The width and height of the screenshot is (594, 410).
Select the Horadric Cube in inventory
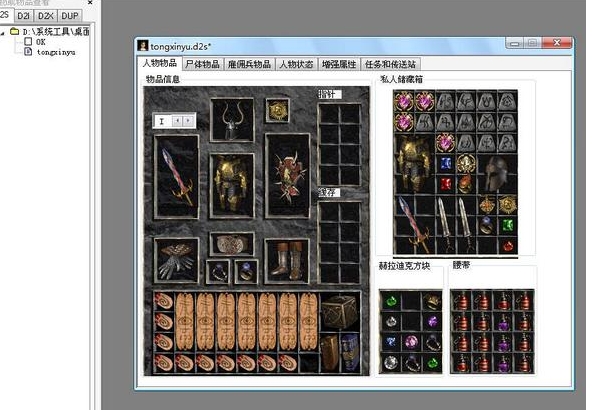tap(340, 312)
